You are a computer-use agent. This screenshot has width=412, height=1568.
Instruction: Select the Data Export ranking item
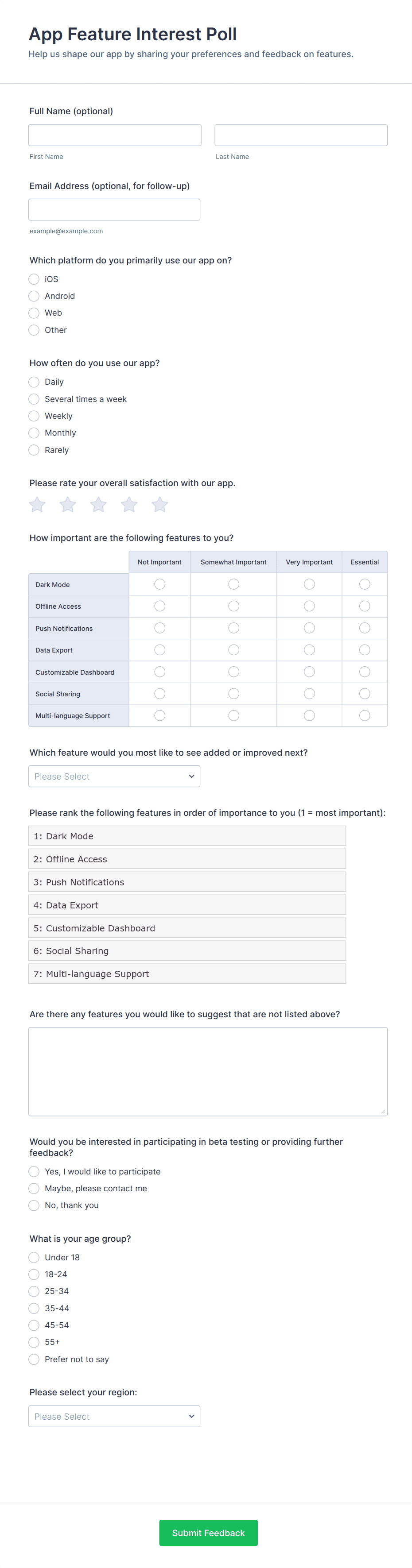(x=187, y=905)
